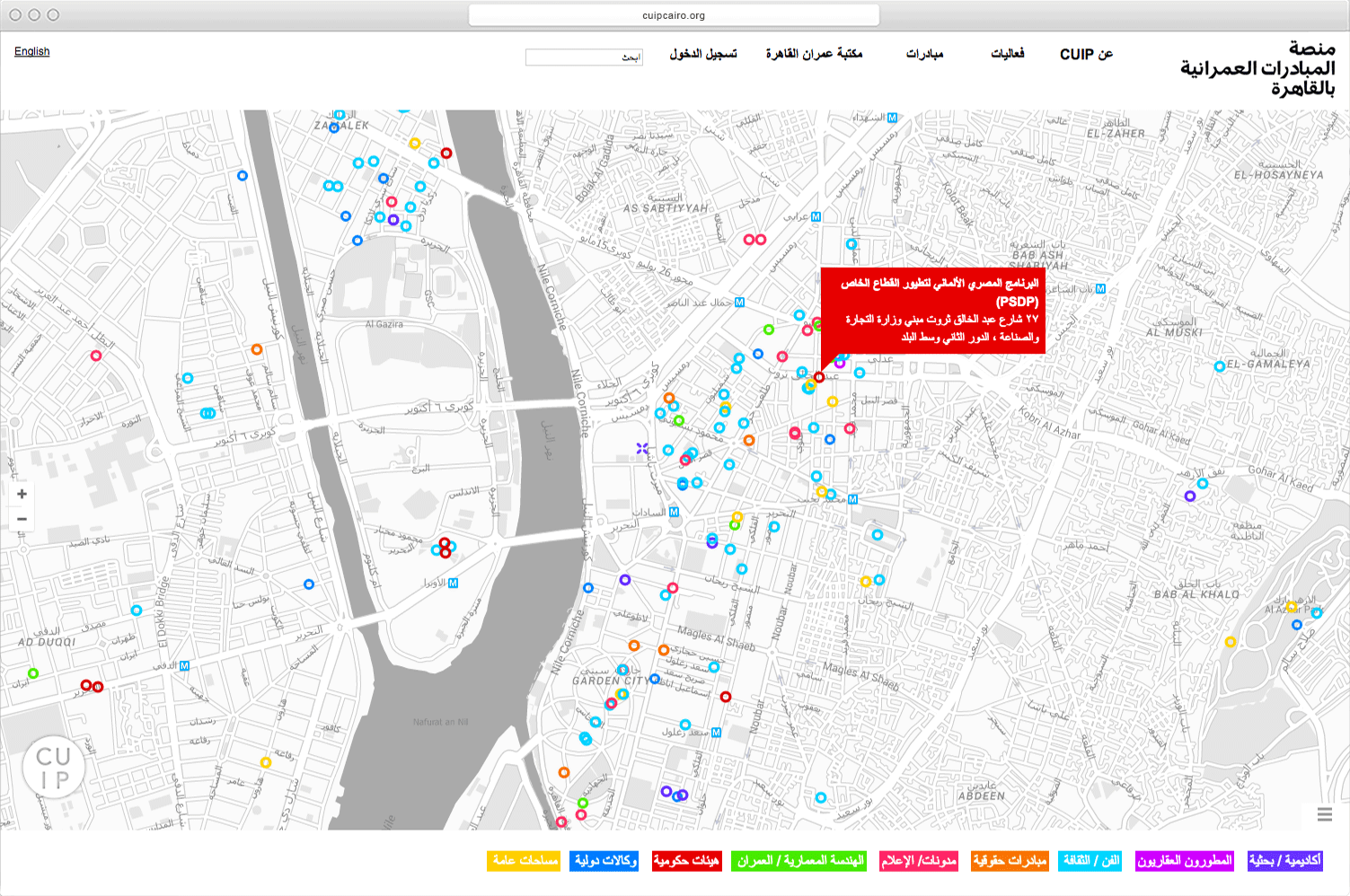Viewport: 1350px width, 896px height.
Task: Click the Sadat metro station M icon
Action: 674,512
